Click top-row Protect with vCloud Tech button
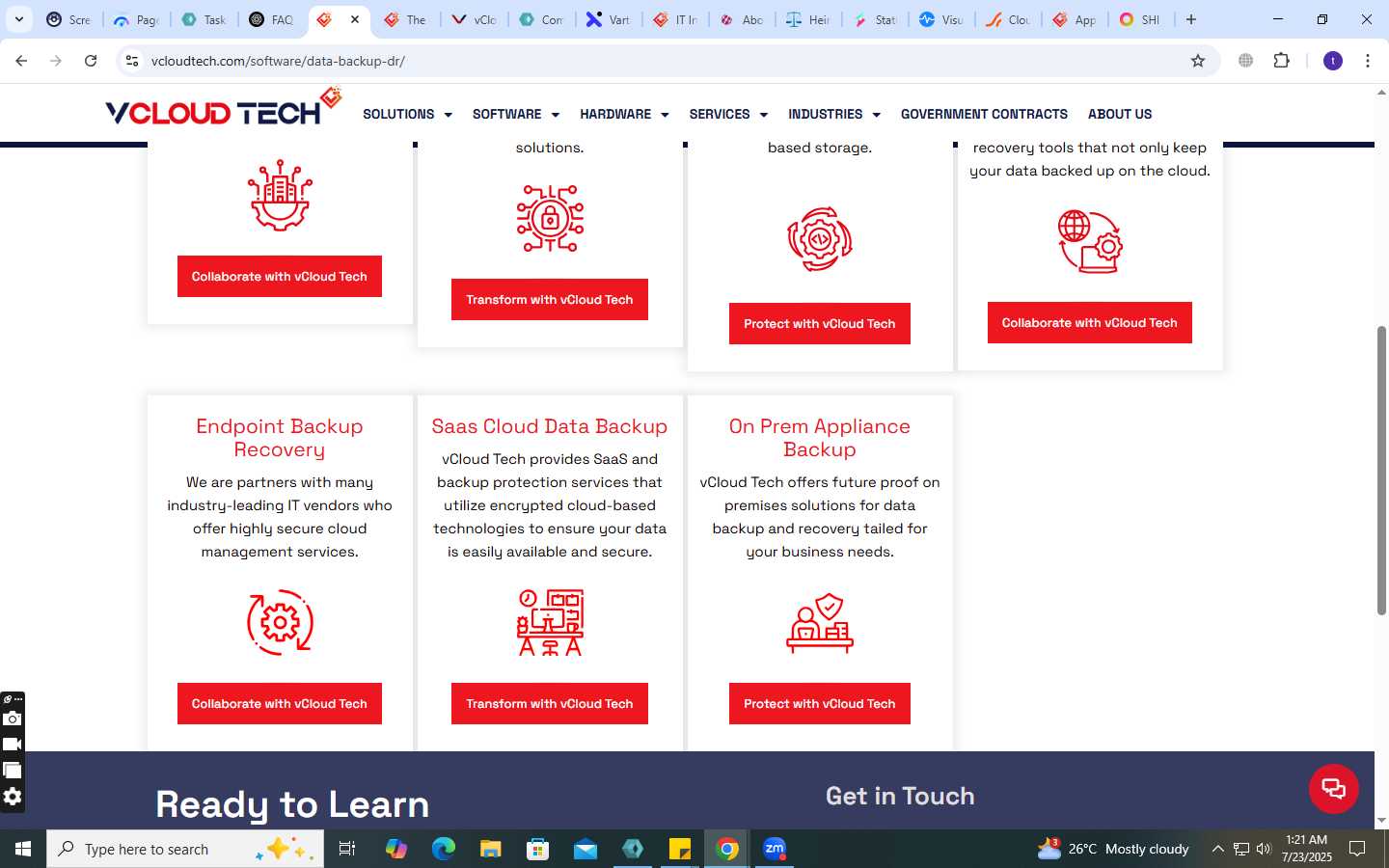This screenshot has height=868, width=1389. [x=820, y=323]
